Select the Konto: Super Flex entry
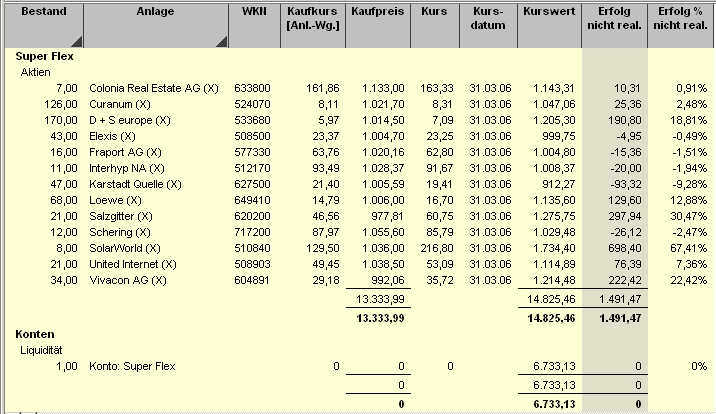The image size is (716, 414). click(132, 366)
